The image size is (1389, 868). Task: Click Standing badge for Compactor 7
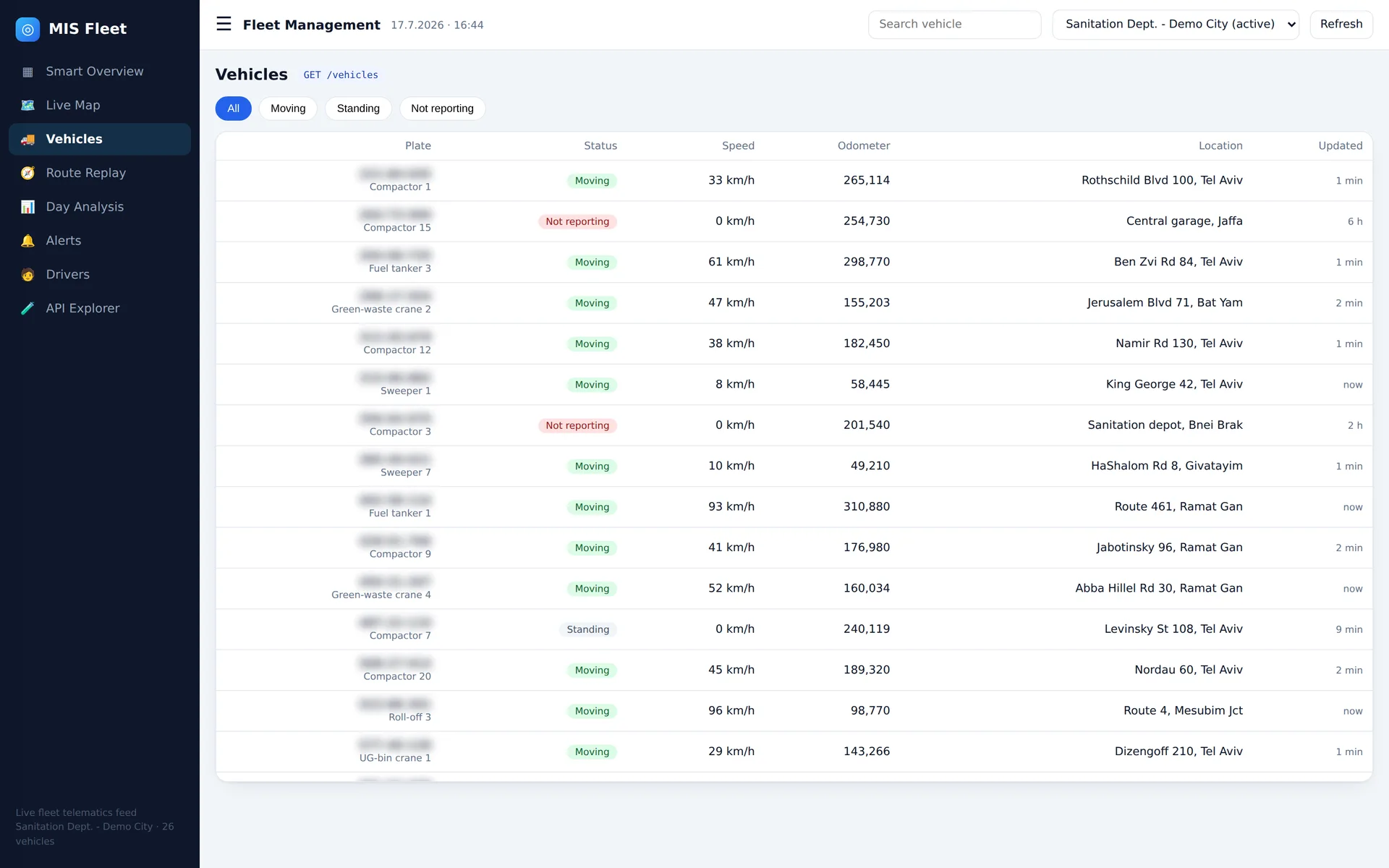coord(587,629)
